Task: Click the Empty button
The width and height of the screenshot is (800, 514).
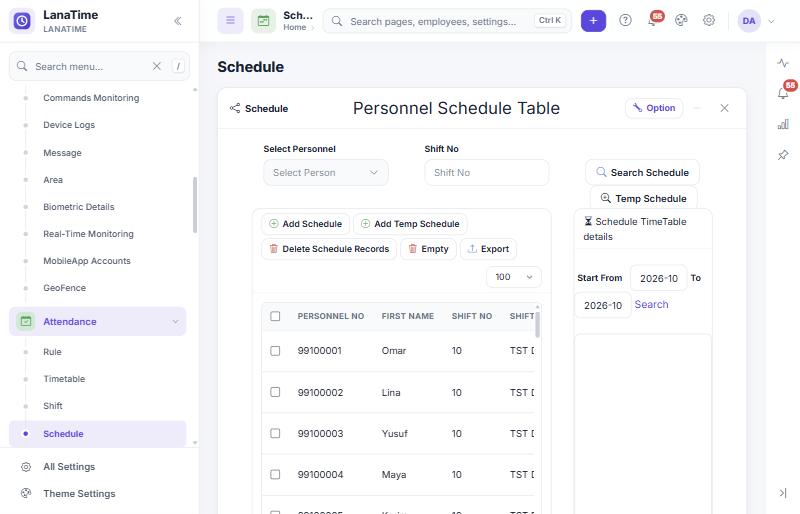Action: click(x=429, y=249)
